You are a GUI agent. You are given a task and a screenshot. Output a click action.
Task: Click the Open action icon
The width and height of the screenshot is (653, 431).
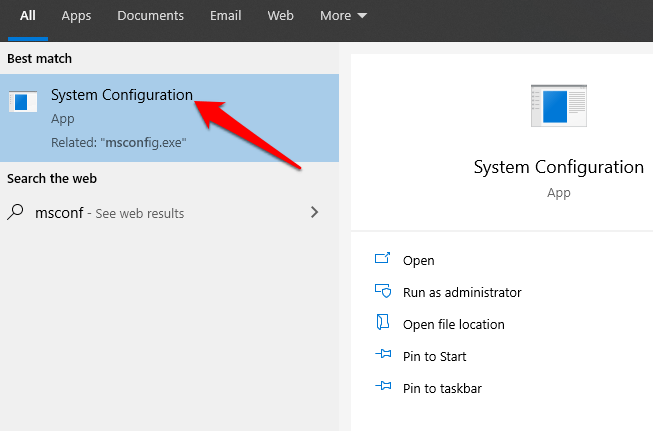[382, 259]
